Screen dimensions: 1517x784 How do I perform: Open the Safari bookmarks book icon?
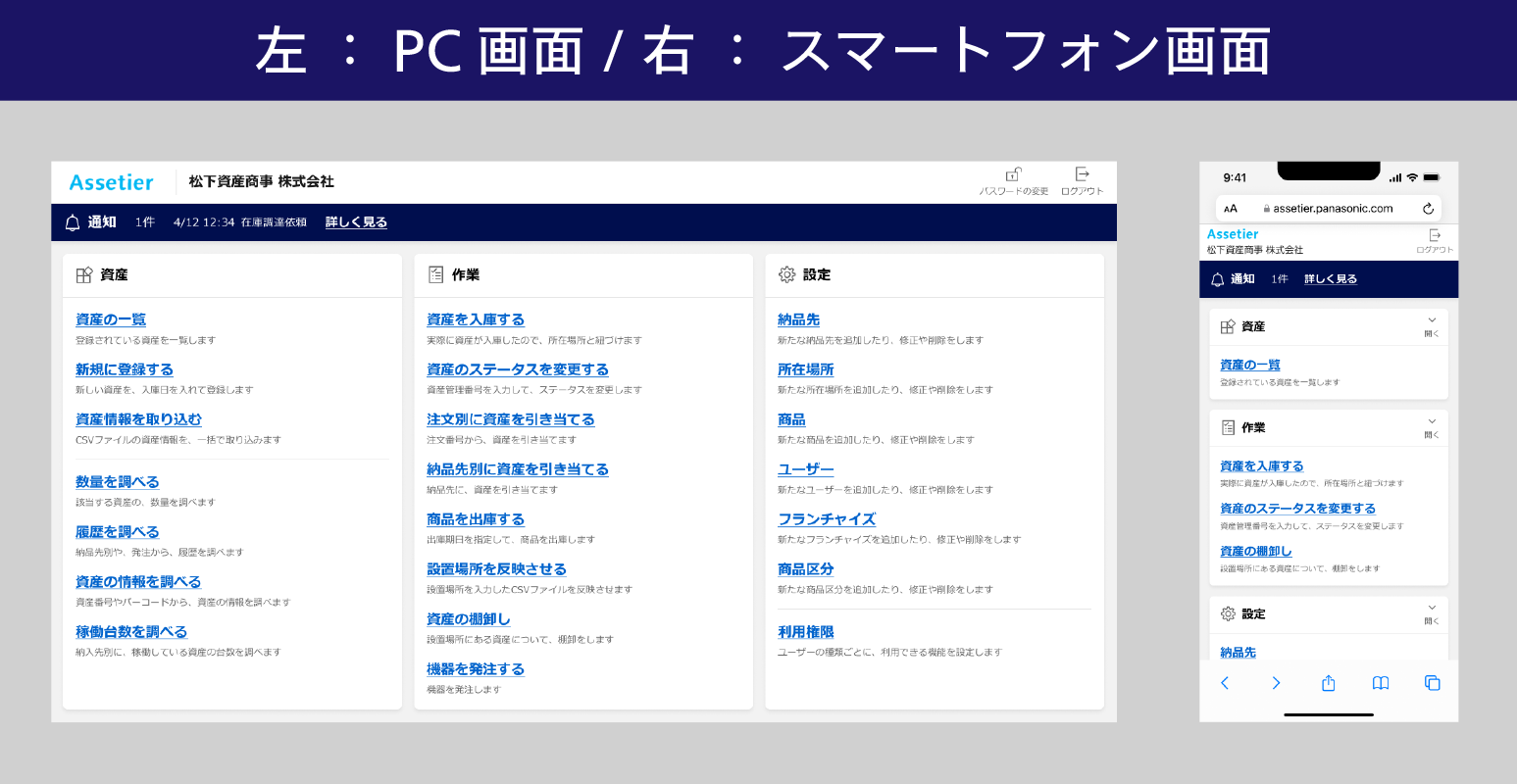click(1381, 683)
